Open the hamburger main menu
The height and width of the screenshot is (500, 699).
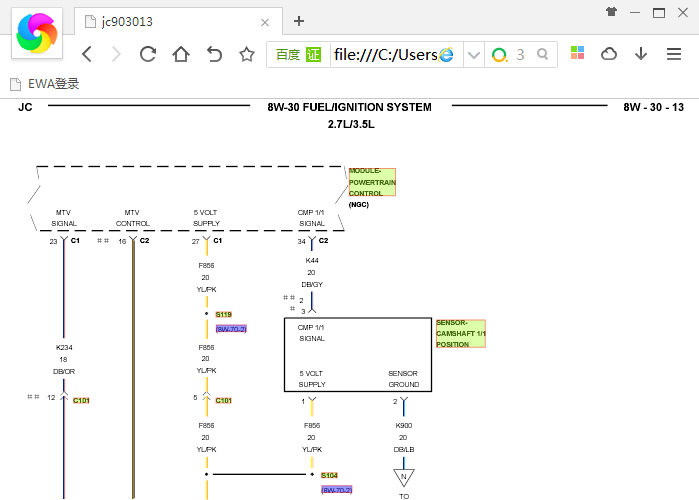(674, 54)
